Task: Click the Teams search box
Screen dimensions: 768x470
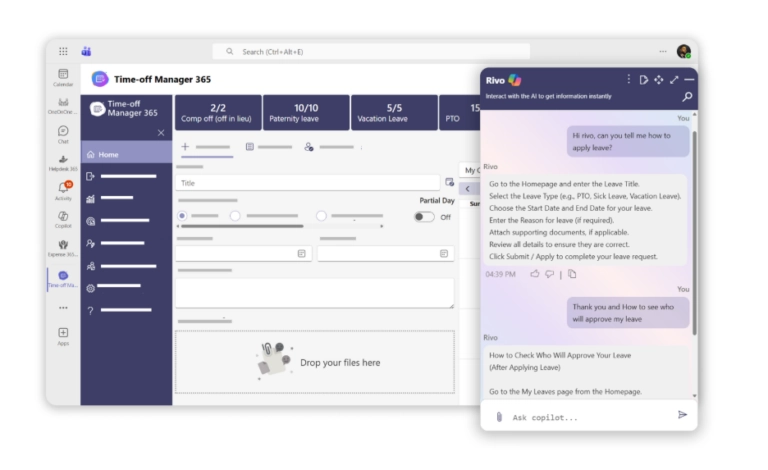Action: click(371, 51)
